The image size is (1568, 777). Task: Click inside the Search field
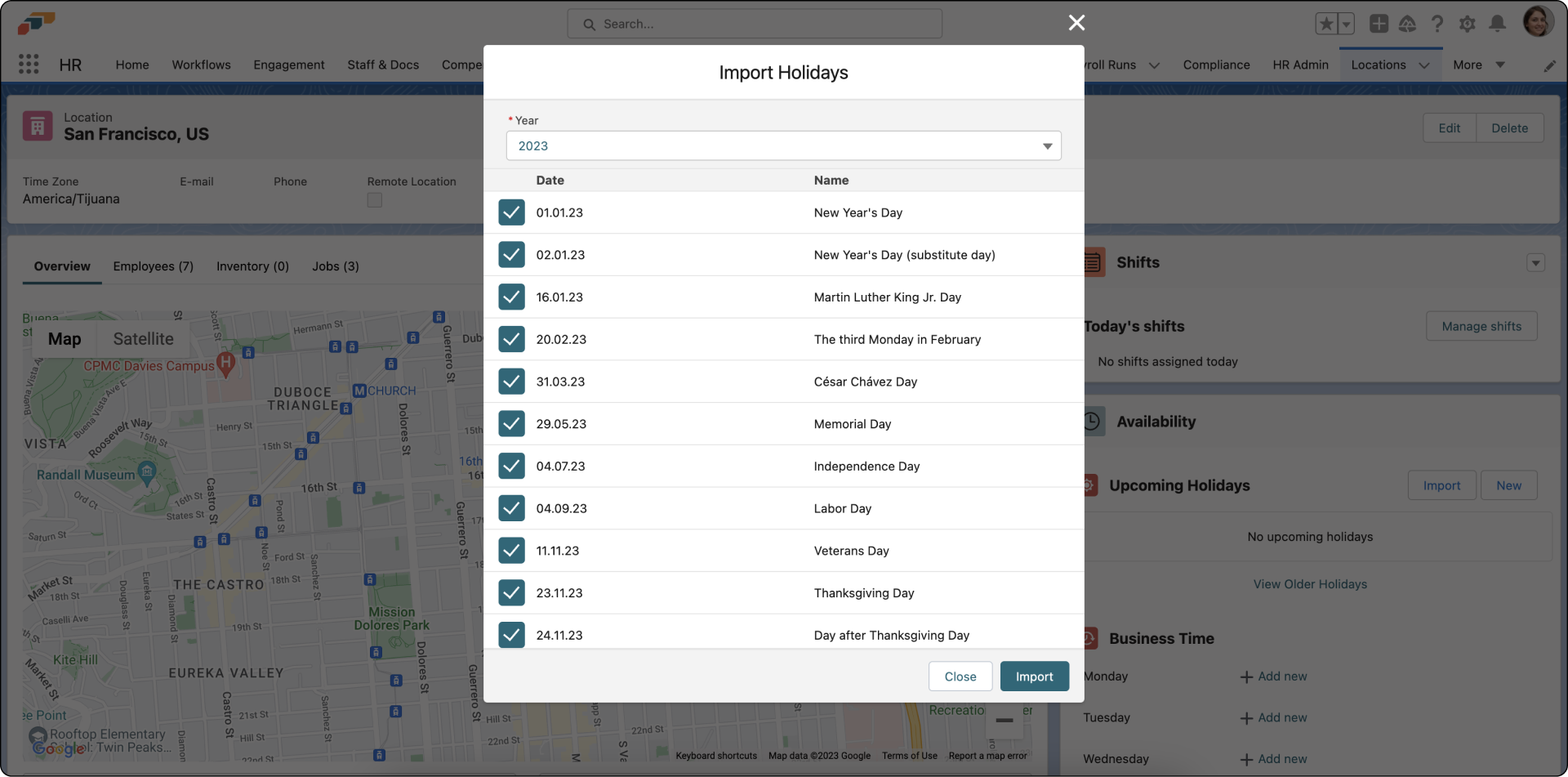[x=754, y=24]
